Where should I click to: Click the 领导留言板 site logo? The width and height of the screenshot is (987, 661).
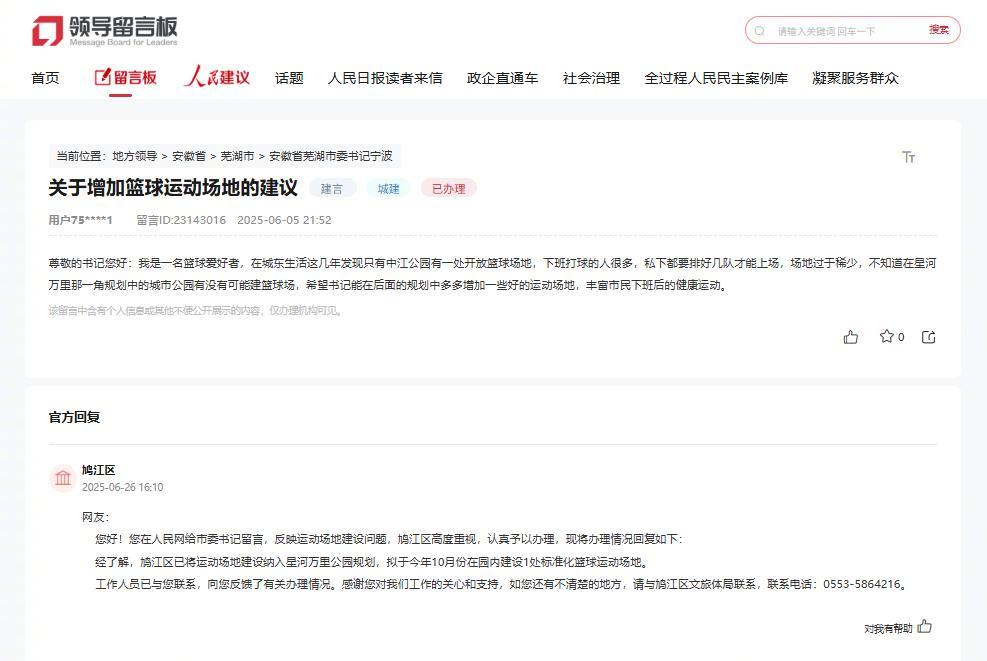coord(105,31)
